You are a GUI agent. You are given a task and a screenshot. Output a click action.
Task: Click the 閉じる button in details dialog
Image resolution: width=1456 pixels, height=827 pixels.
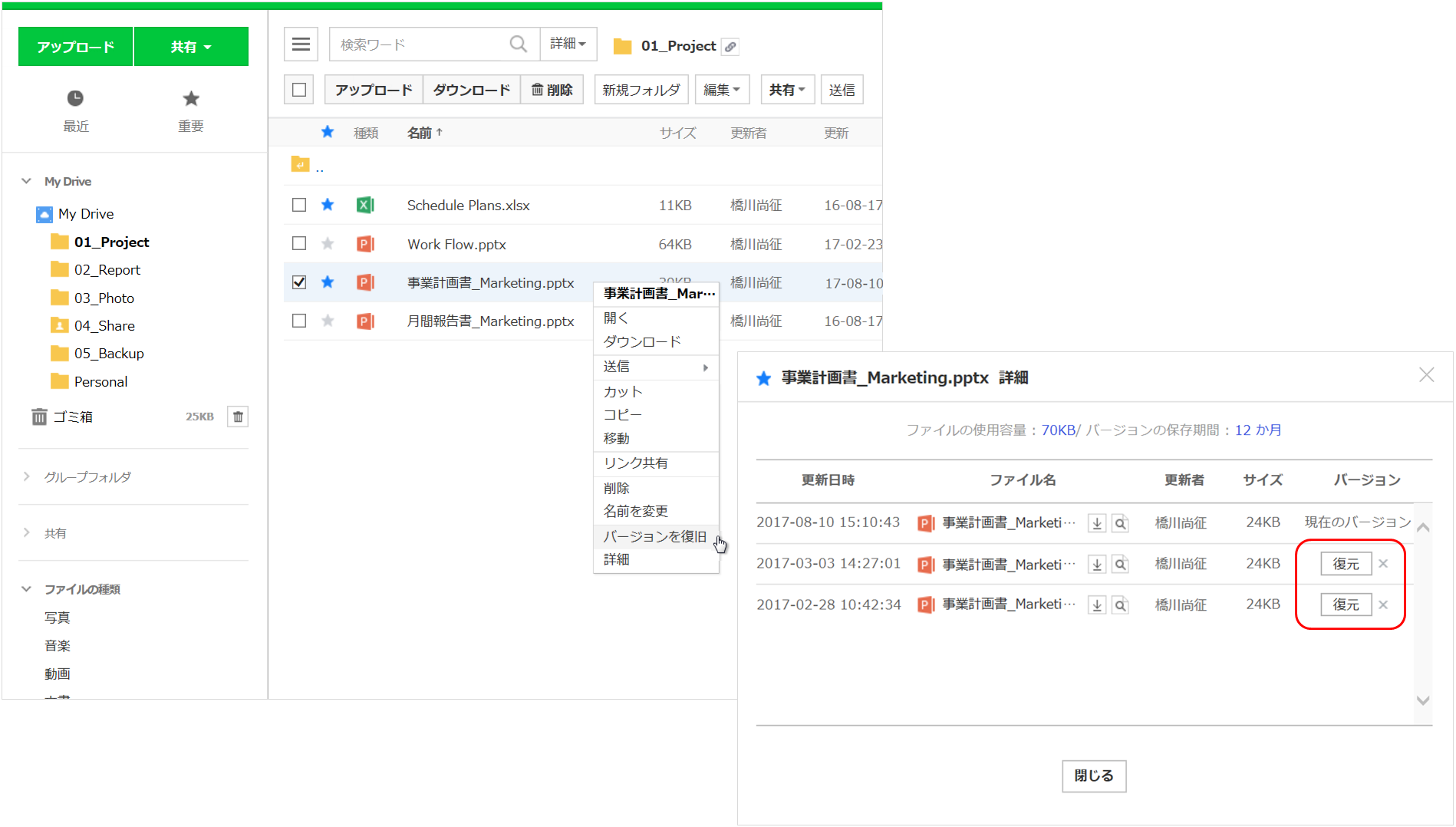[x=1093, y=776]
